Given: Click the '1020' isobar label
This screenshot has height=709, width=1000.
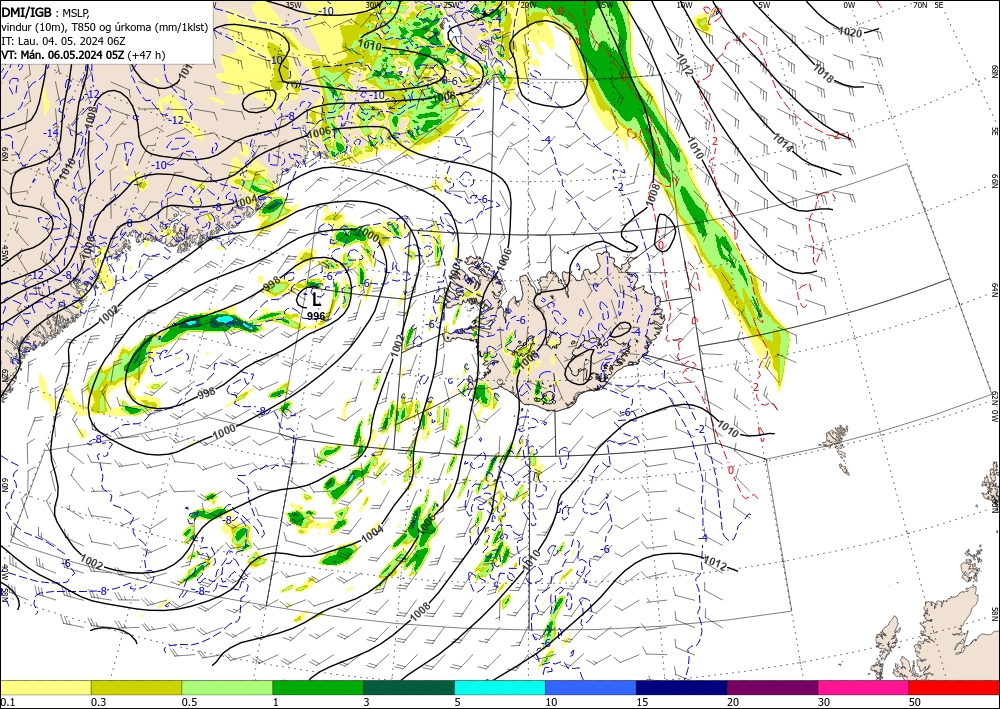Looking at the screenshot, I should pos(850,32).
